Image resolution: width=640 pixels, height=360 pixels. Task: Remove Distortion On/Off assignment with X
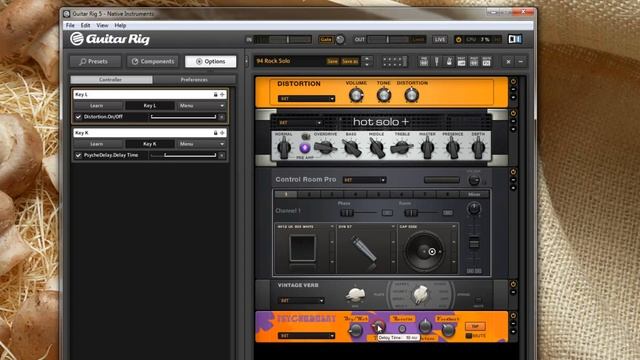tap(222, 117)
